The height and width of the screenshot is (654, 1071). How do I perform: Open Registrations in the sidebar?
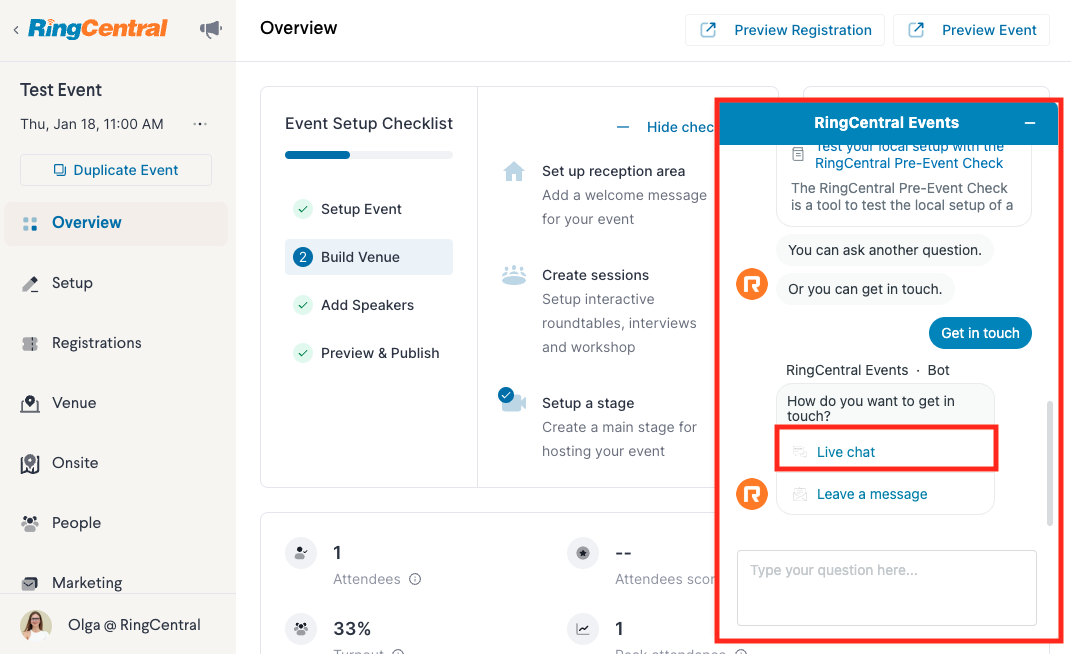tap(96, 343)
